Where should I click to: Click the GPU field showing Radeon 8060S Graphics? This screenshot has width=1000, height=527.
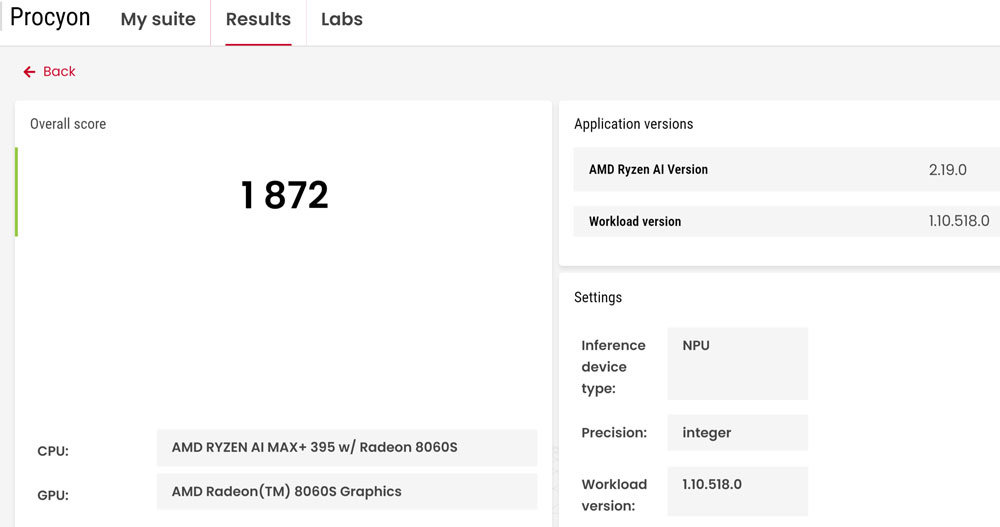point(346,492)
